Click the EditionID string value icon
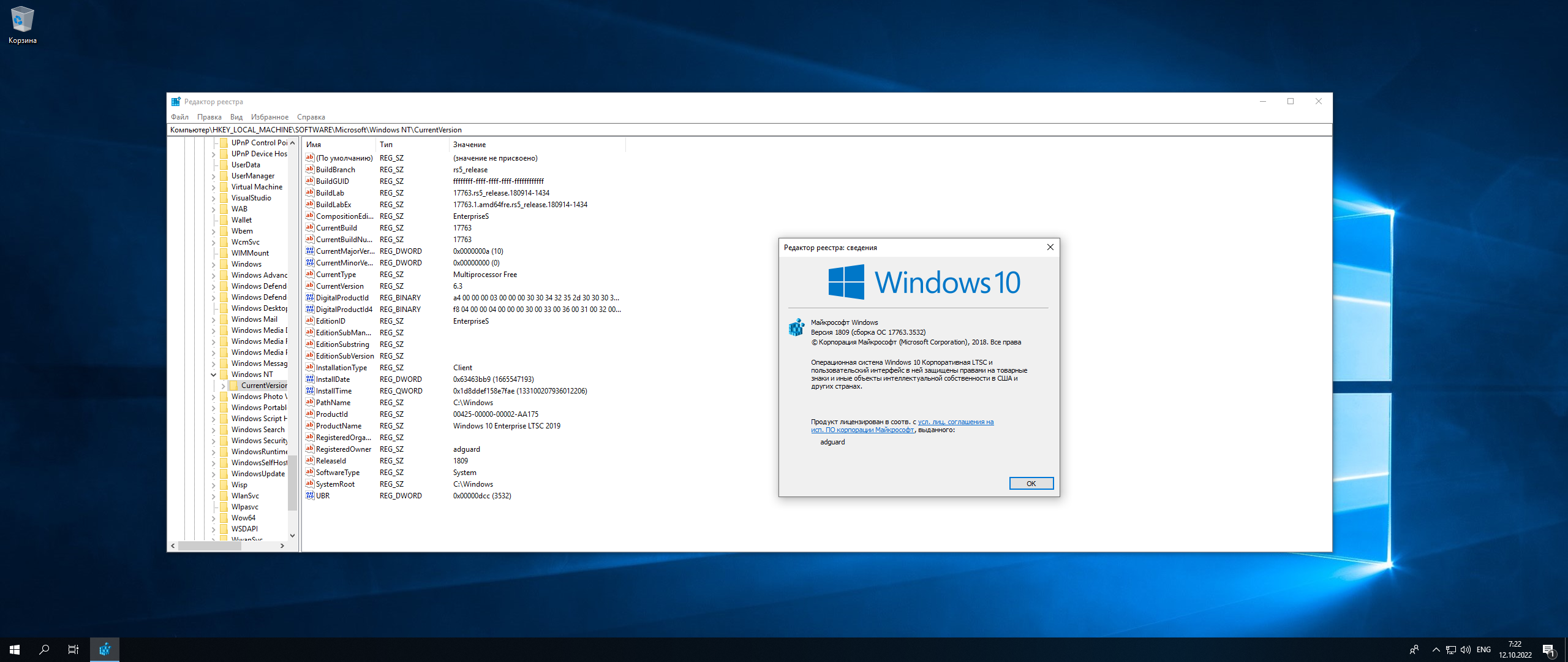 [310, 321]
